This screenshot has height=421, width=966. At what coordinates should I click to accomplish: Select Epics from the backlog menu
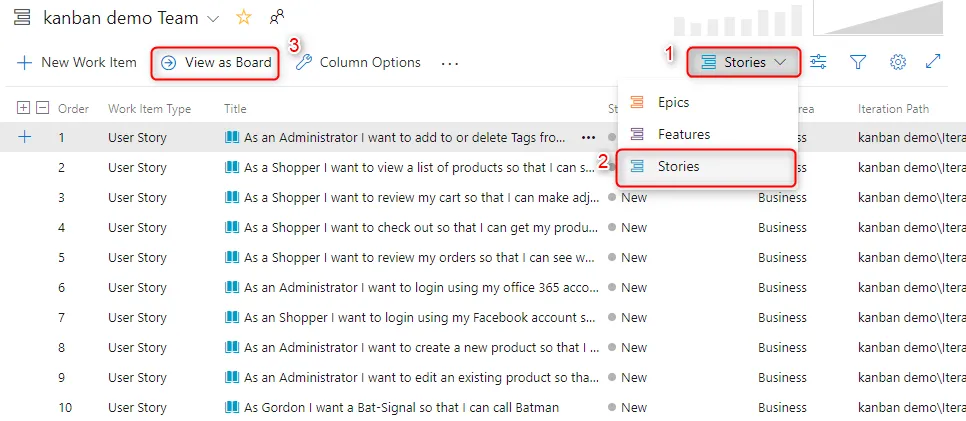point(673,102)
